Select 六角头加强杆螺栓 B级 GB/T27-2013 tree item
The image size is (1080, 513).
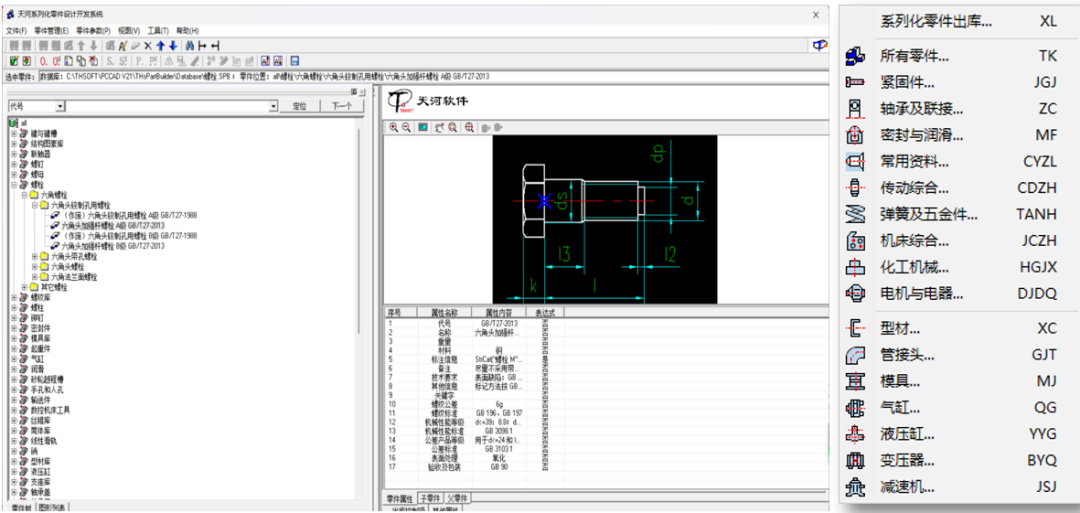tap(112, 246)
